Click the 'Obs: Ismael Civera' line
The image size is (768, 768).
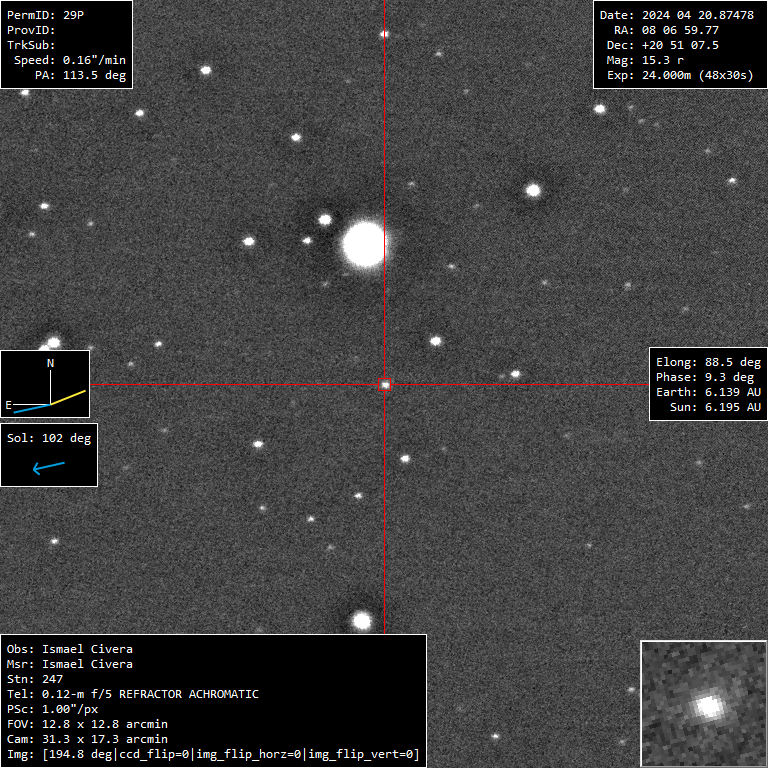[70, 649]
